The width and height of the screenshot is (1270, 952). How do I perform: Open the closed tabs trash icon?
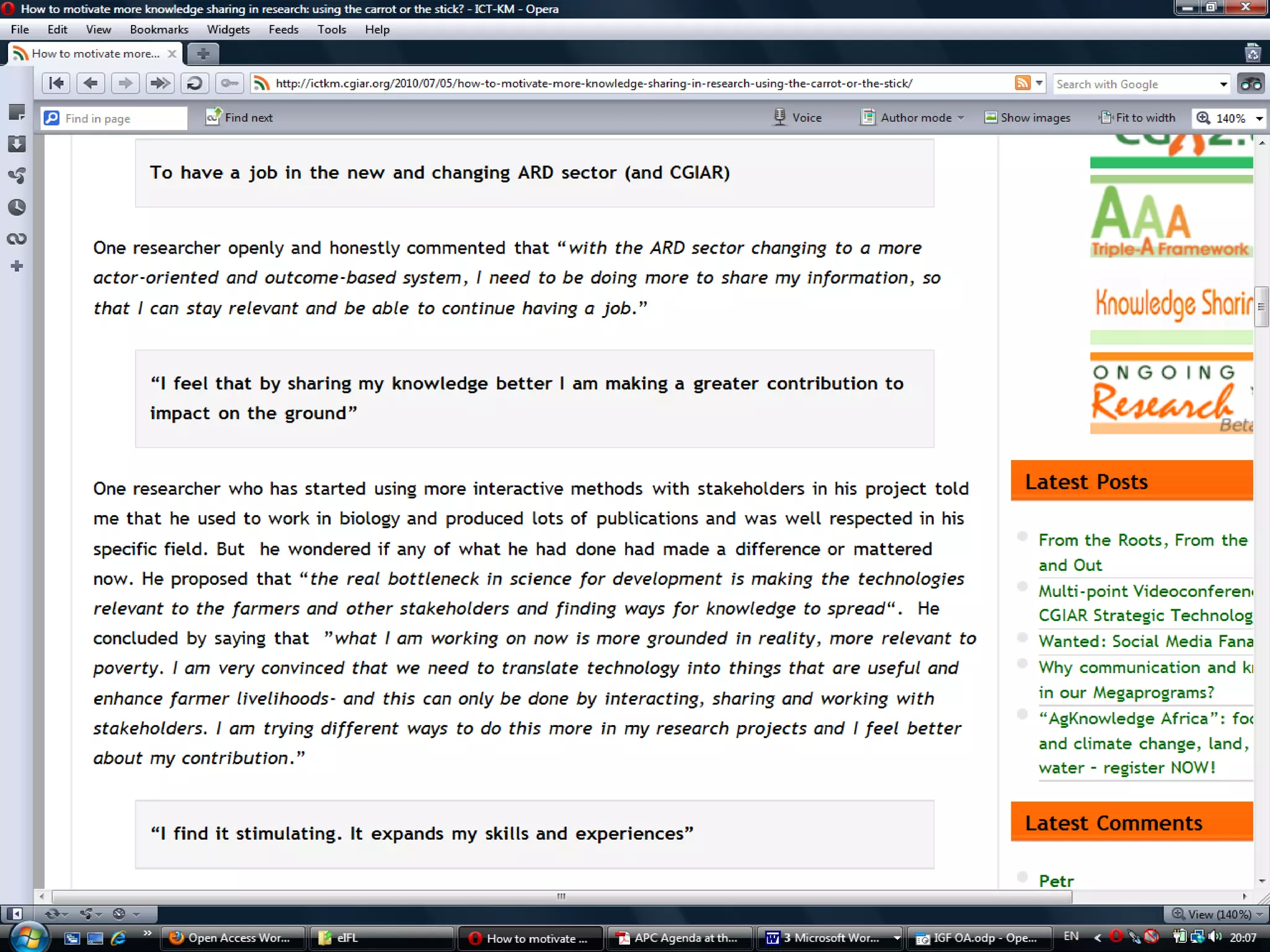point(1253,53)
